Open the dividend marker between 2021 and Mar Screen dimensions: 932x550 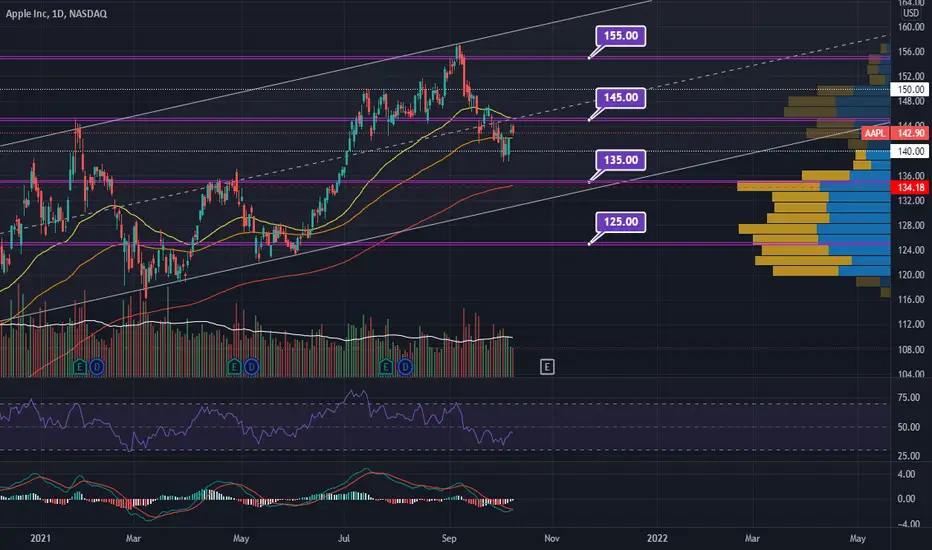tap(97, 367)
